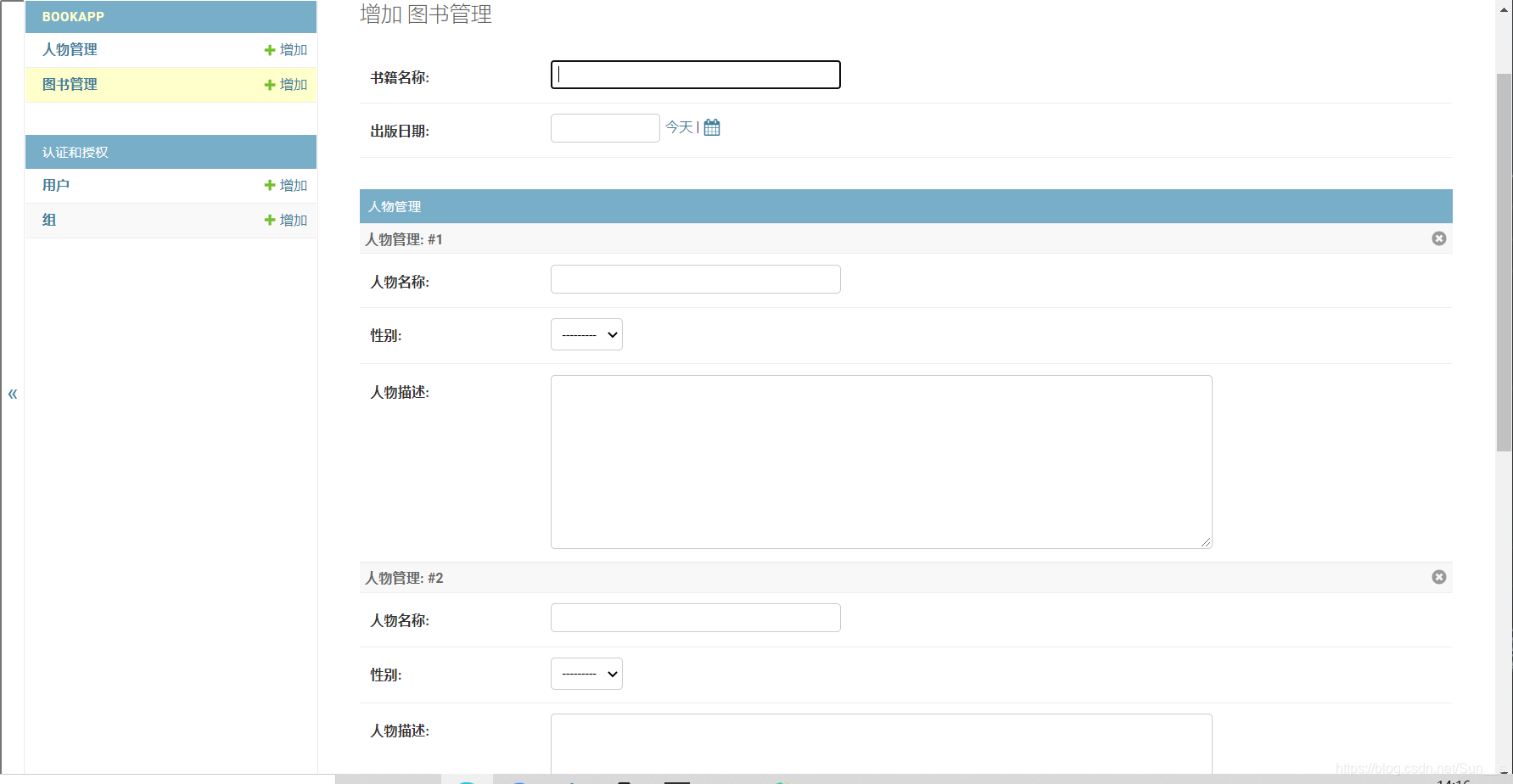1513x784 pixels.
Task: Open the BOOKAPP section header
Action: pos(73,17)
